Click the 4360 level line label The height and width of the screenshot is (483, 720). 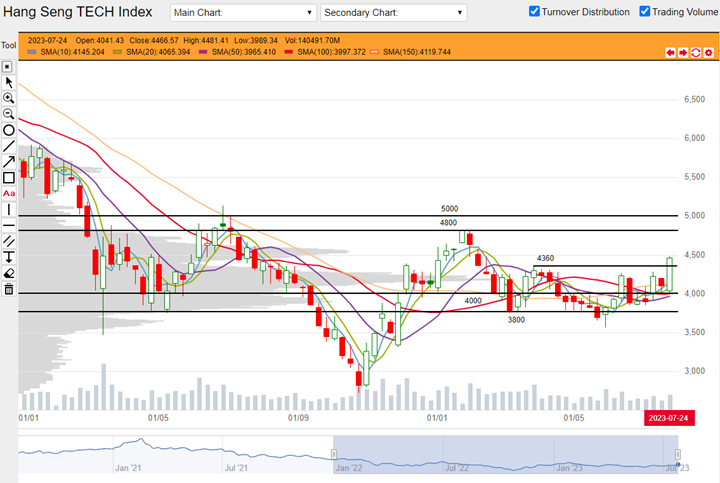[x=546, y=258]
